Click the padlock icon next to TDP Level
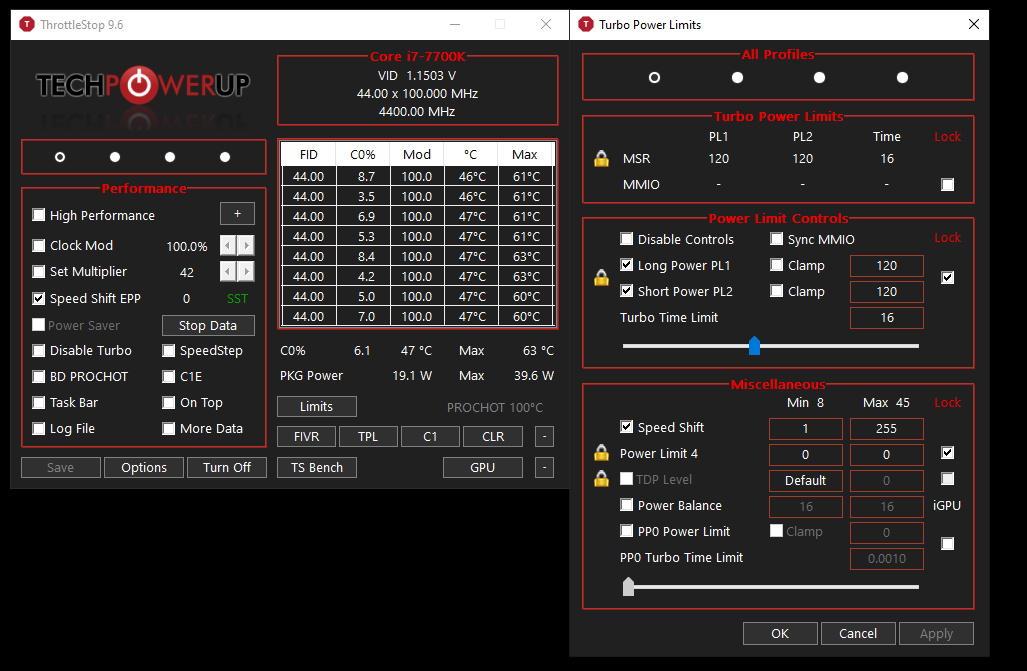 pyautogui.click(x=601, y=479)
